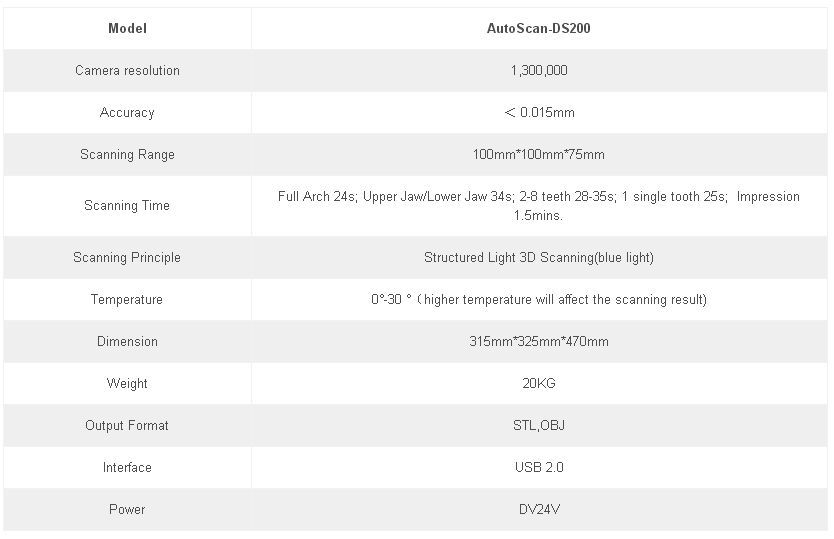834x539 pixels.
Task: Click the AutoScan-DS200 header text
Action: click(x=538, y=28)
